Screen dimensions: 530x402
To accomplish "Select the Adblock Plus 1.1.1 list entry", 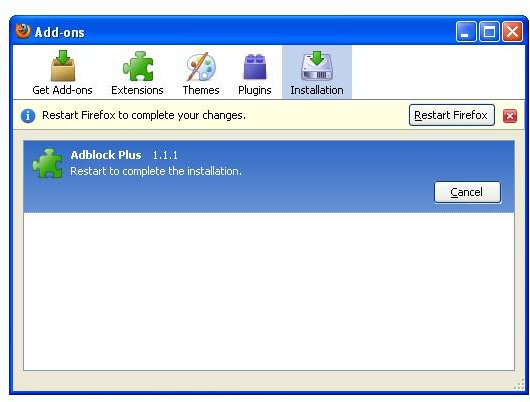I will pyautogui.click(x=269, y=176).
